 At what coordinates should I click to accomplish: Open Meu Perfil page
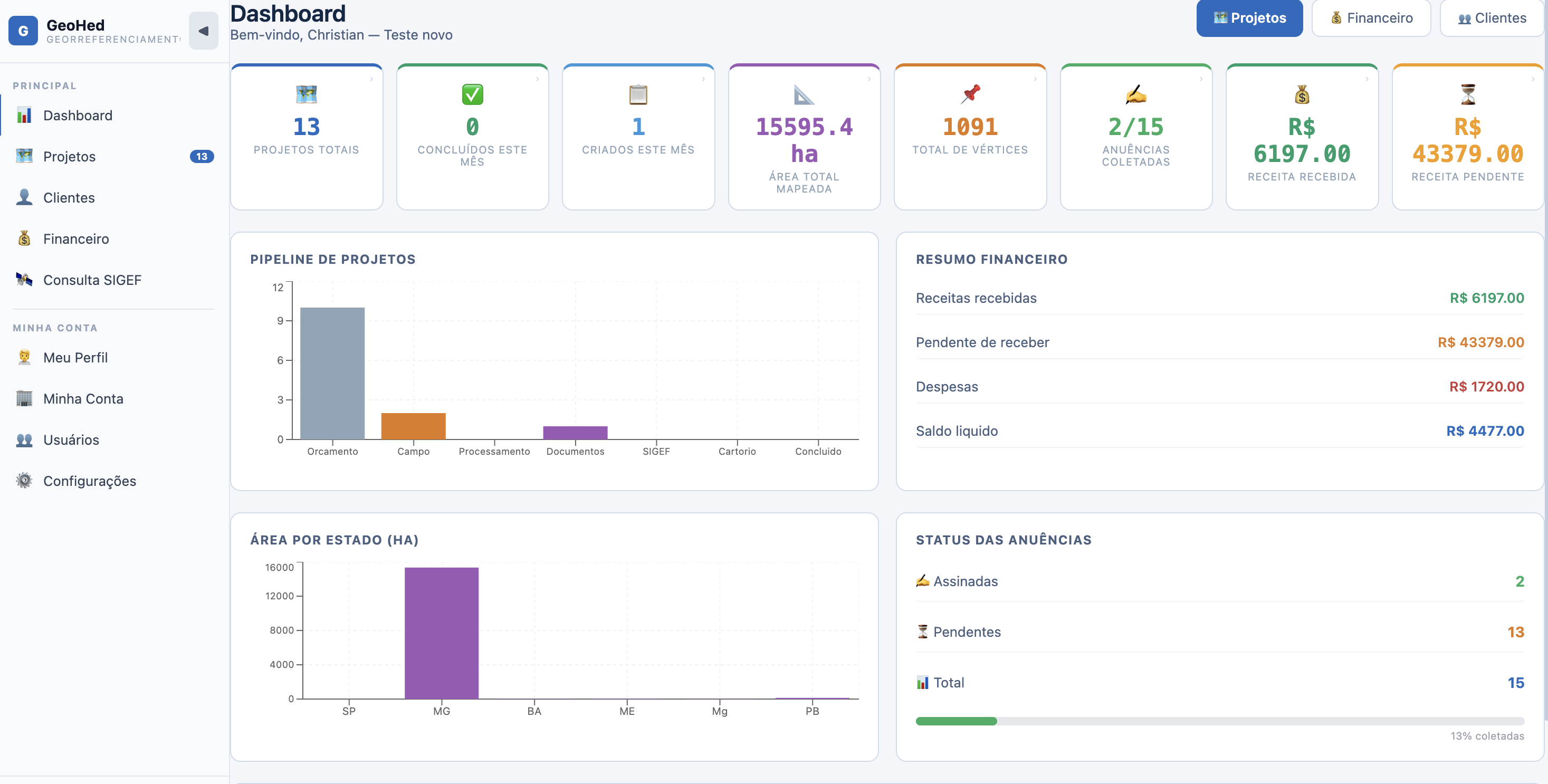pos(113,358)
